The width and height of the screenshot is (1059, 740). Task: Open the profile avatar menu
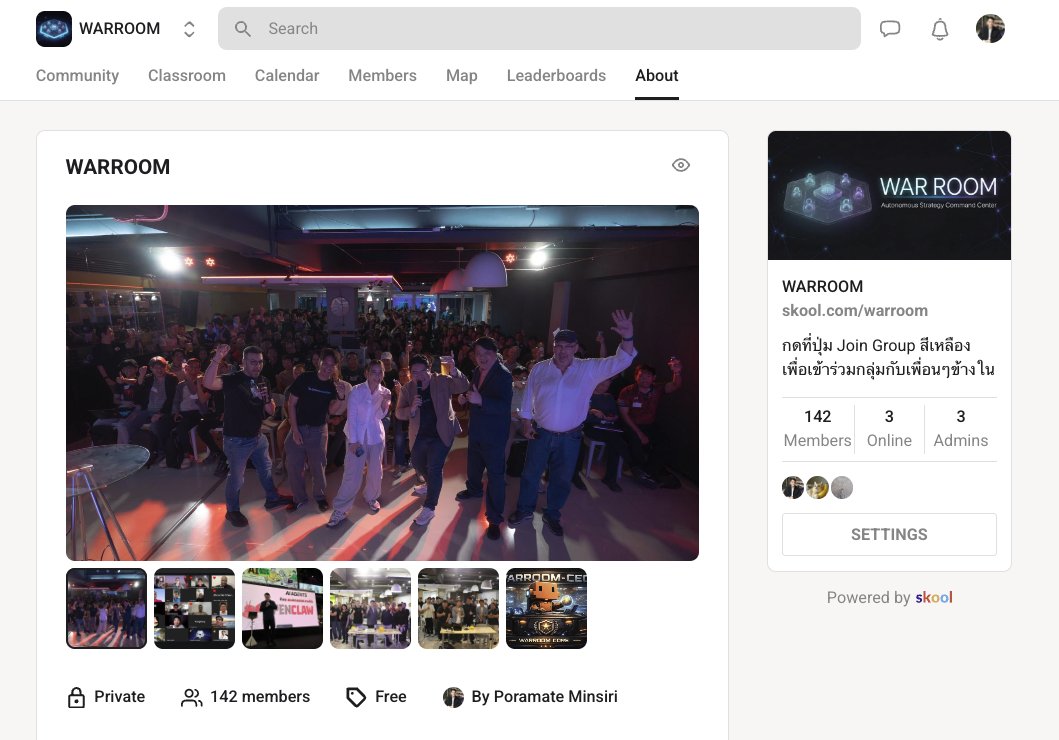tap(990, 28)
